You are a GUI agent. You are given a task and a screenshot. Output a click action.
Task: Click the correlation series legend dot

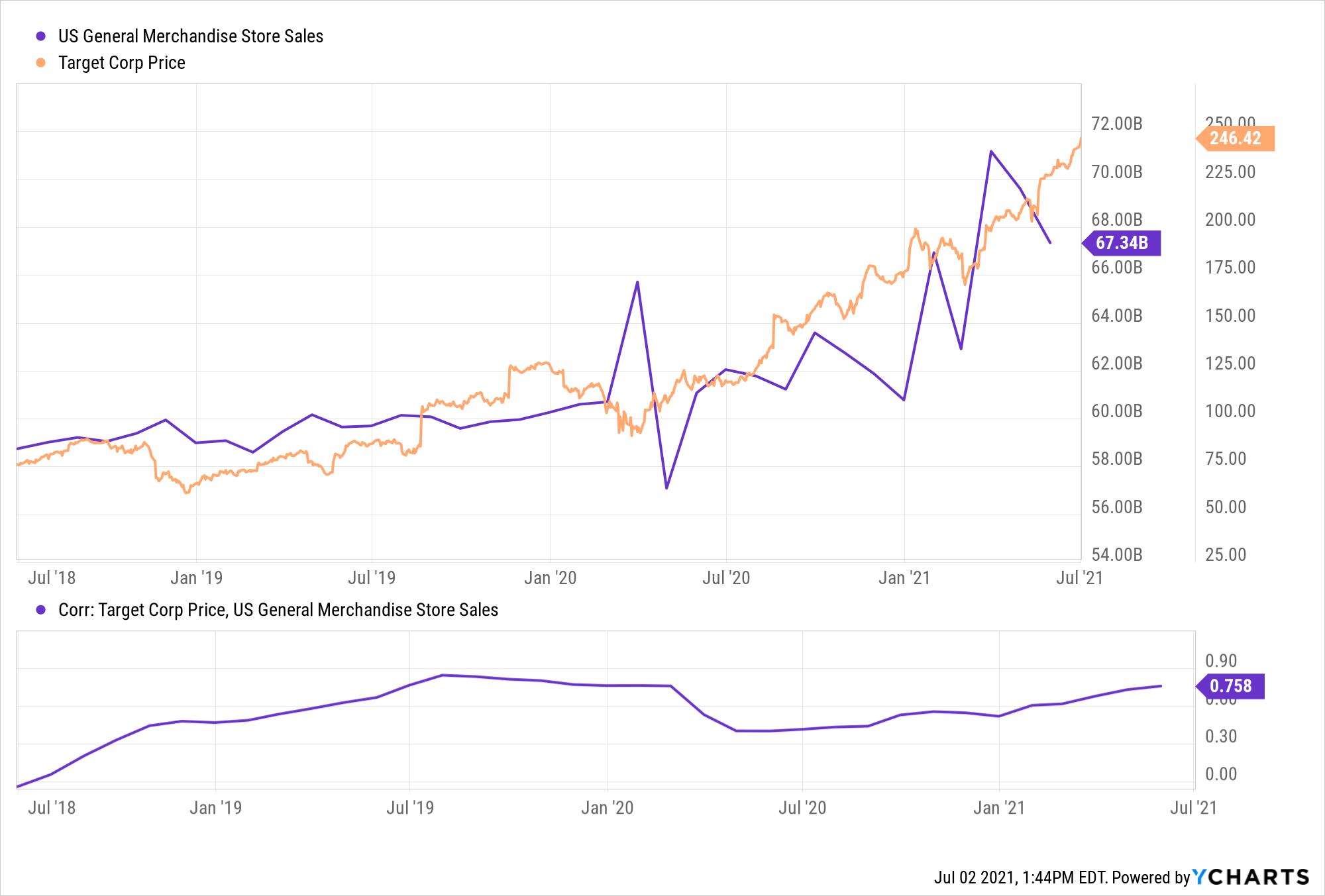pyautogui.click(x=41, y=609)
